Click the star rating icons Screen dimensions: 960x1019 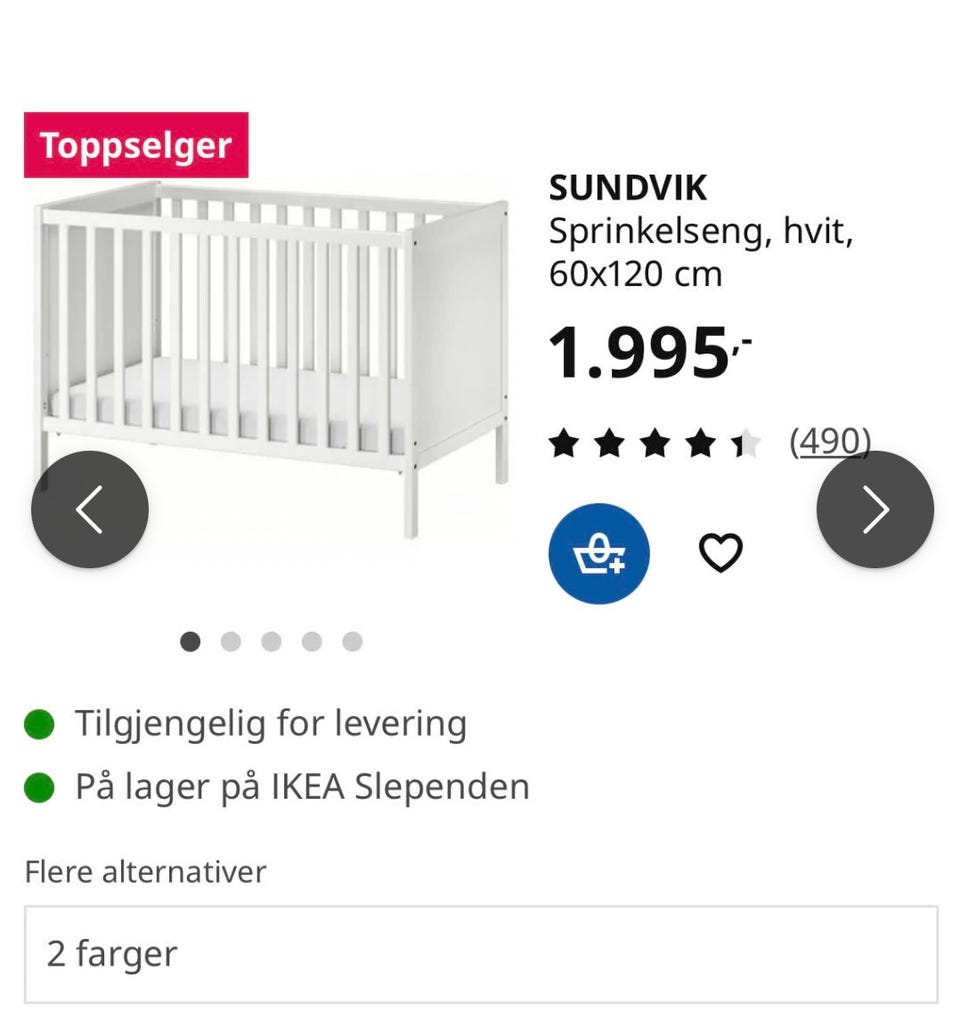(655, 443)
